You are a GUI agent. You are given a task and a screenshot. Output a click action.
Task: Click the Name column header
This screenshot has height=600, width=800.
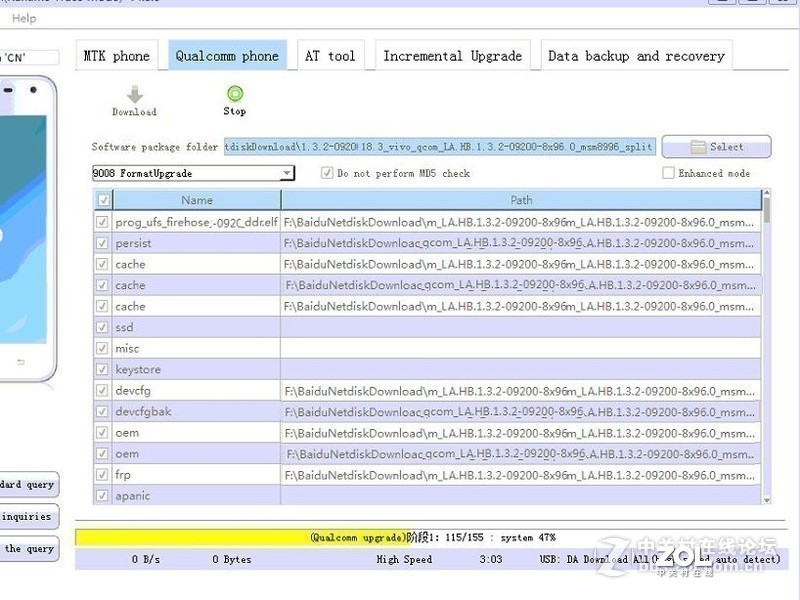(x=197, y=200)
